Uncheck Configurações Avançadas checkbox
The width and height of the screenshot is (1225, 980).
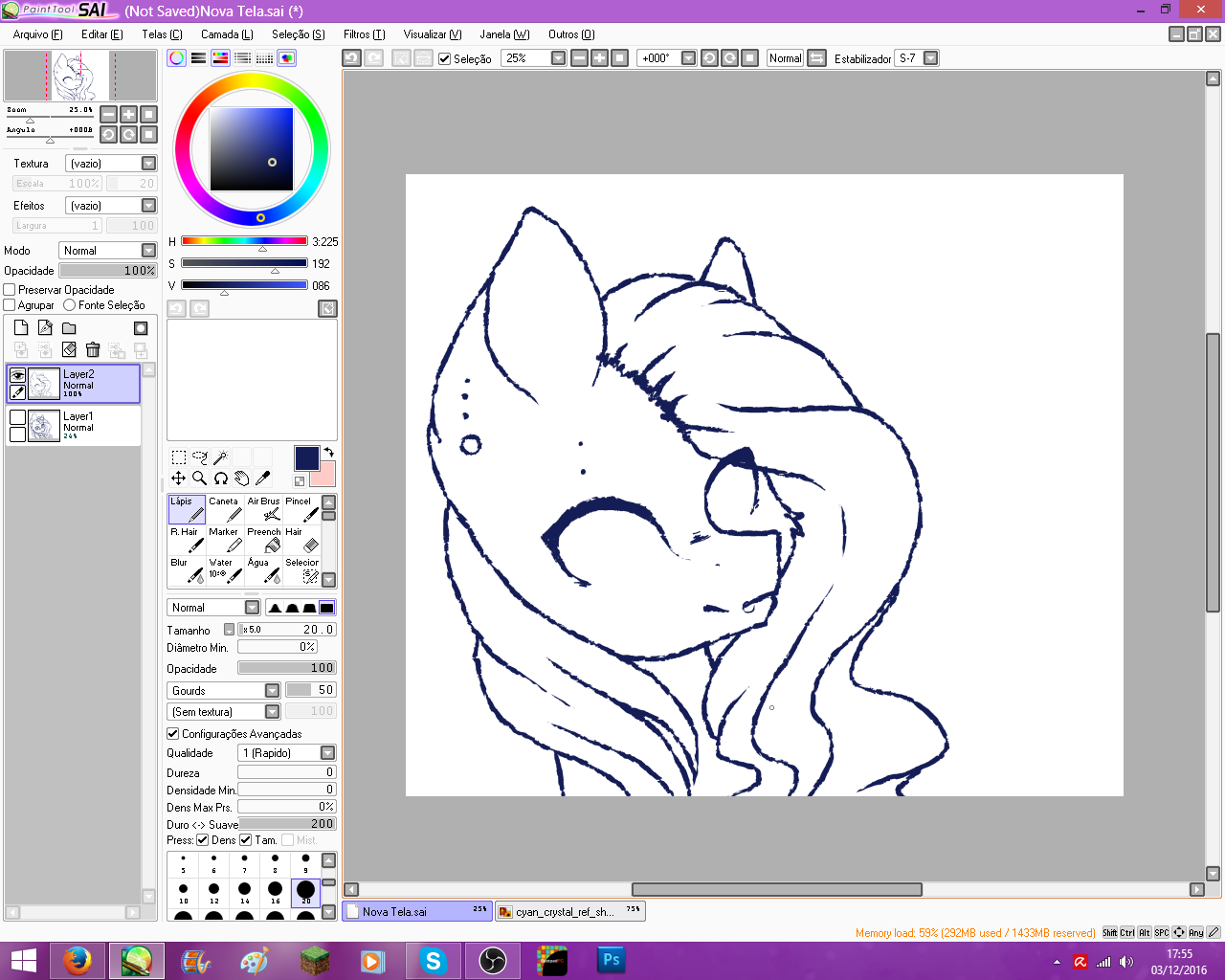point(173,734)
